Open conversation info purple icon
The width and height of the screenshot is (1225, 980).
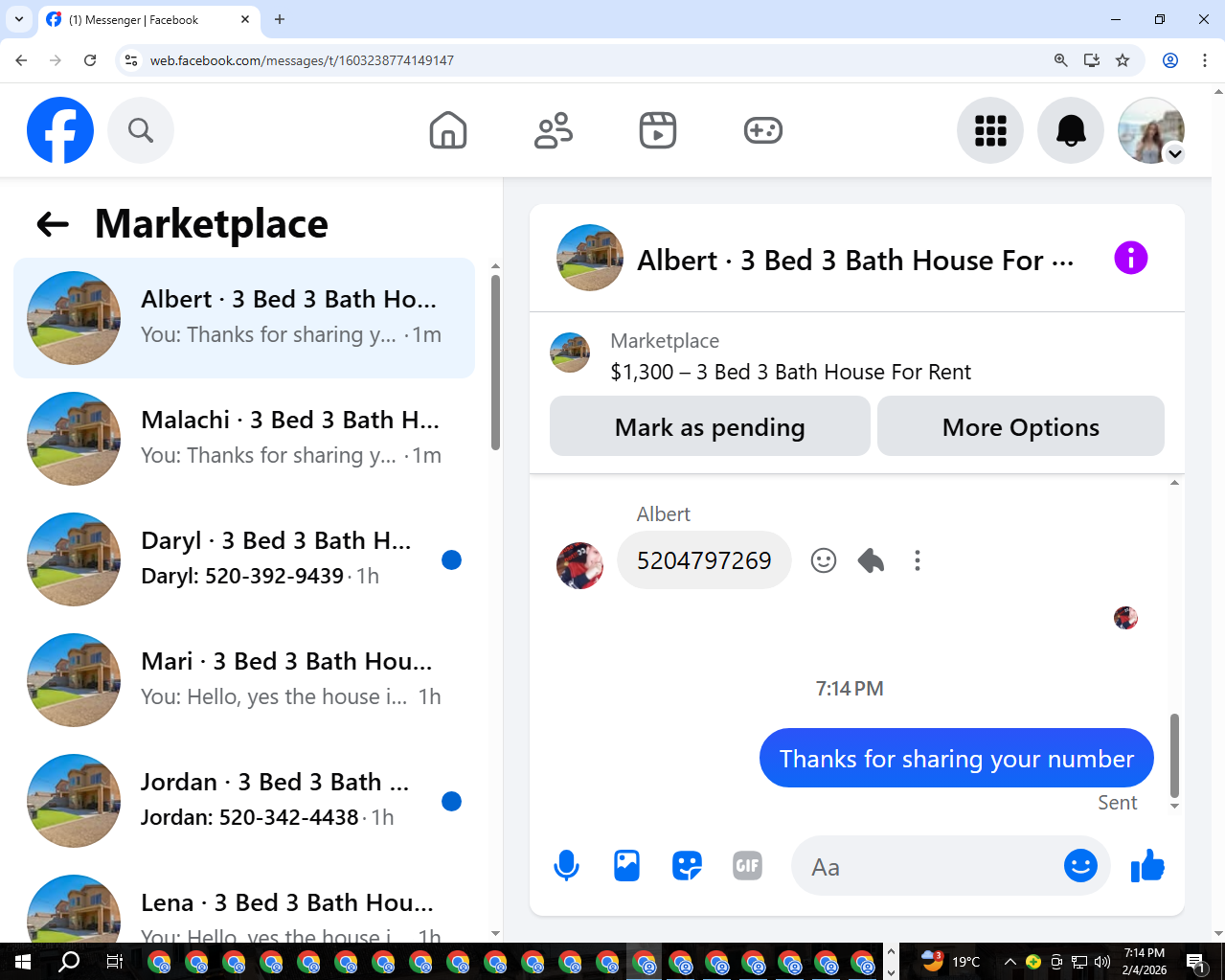1131,258
